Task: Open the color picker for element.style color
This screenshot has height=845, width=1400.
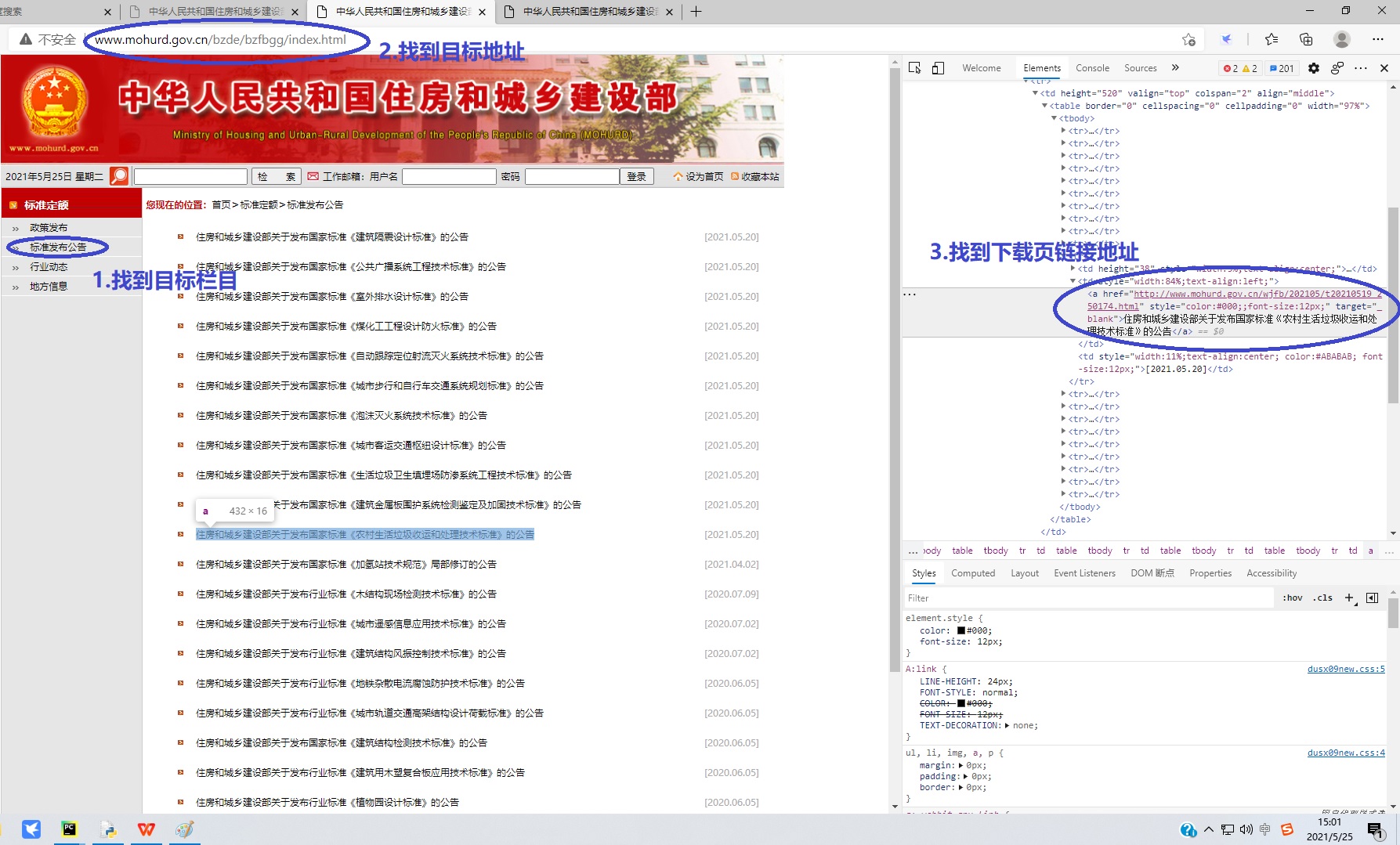Action: point(960,630)
